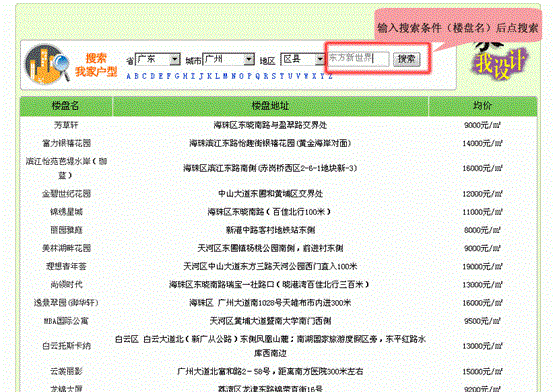Screen dimensions: 555x392
Task: Select the 尚领时代 property name
Action: (x=66, y=284)
